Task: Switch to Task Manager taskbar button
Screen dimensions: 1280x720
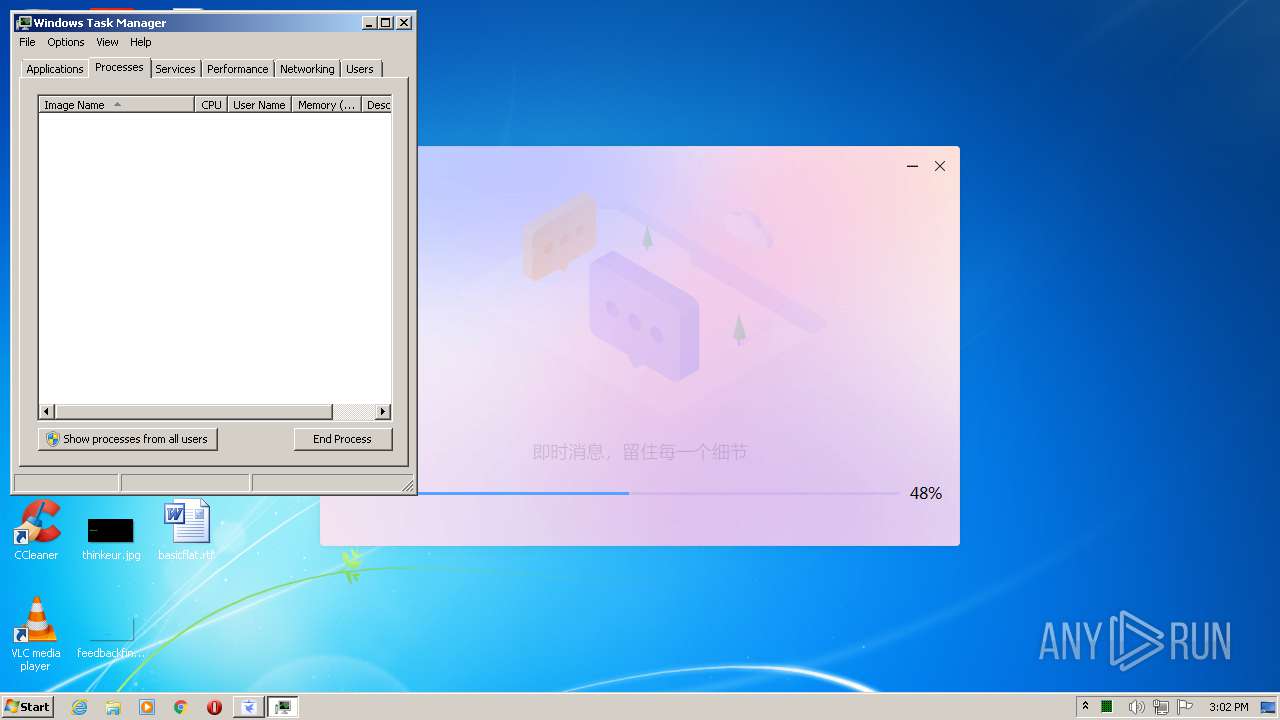Action: tap(283, 707)
